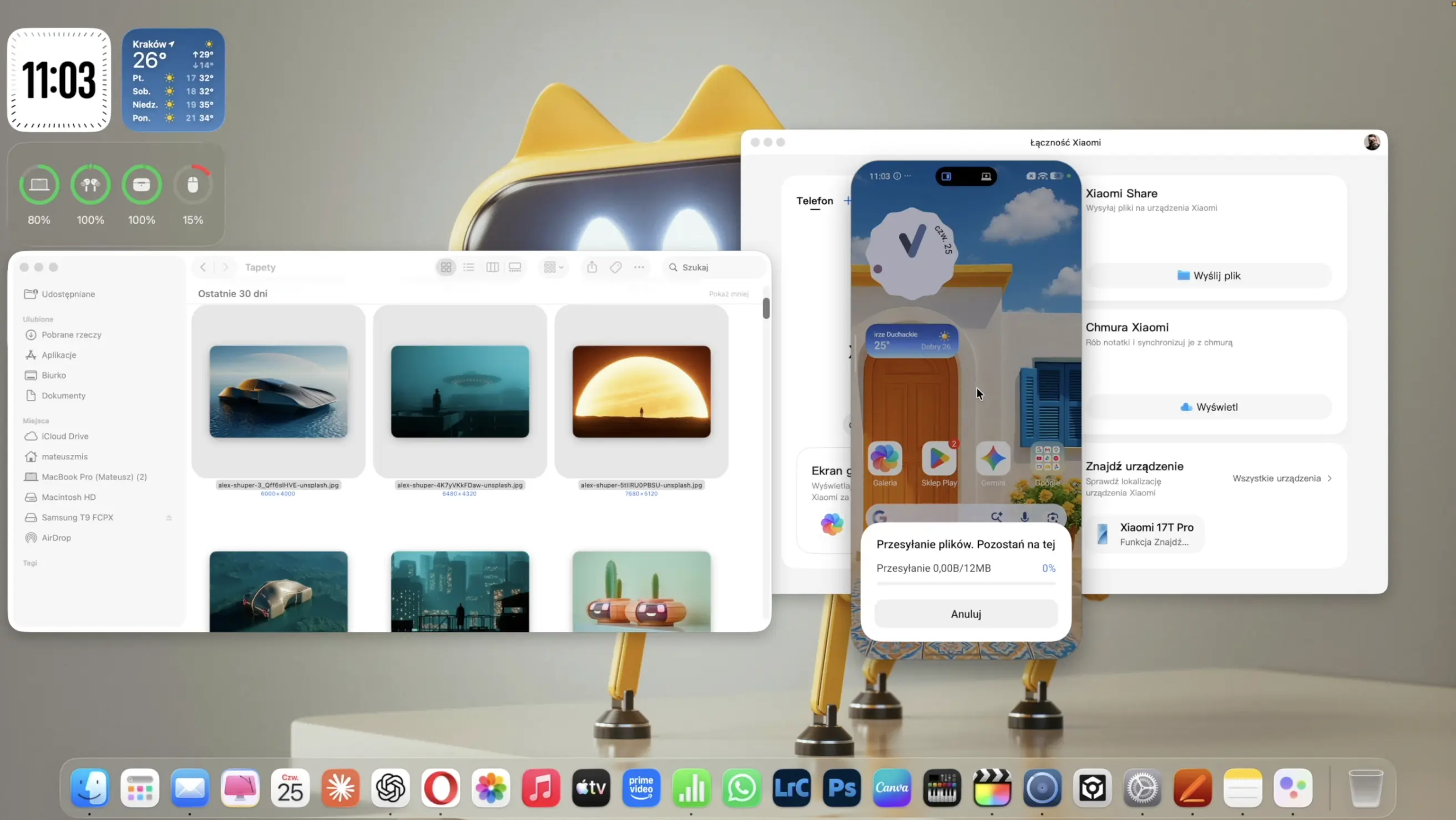Screen dimensions: 1456x820
Task: Select alex-shuper-3_Qff6sIHVE-unsplash.jpg thumbnail
Action: click(278, 392)
